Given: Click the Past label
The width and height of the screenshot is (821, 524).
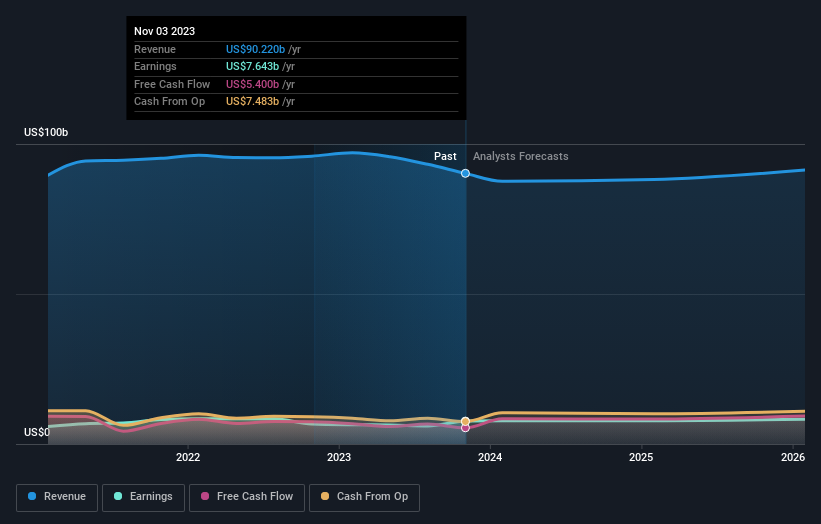Looking at the screenshot, I should point(445,157).
